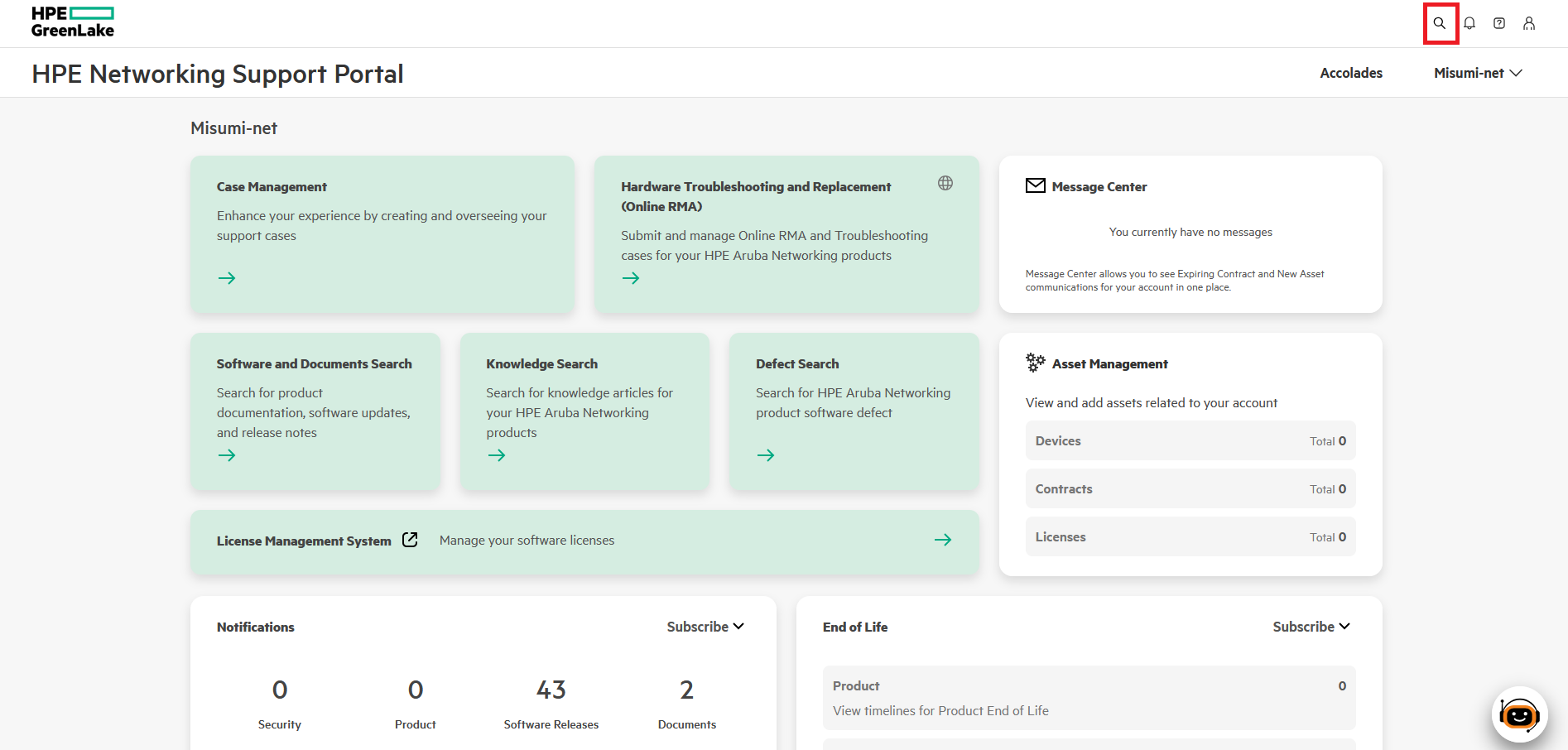Expand the End of Life Subscribe dropdown
Screen dimensions: 1568x750
(x=1311, y=627)
